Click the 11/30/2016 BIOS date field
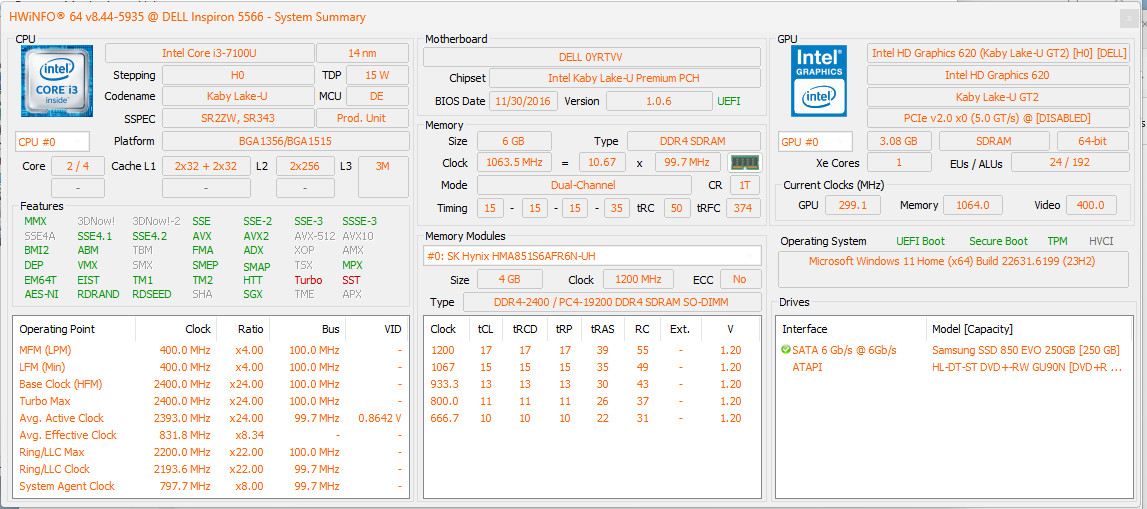Image resolution: width=1147 pixels, height=509 pixels. pos(523,101)
